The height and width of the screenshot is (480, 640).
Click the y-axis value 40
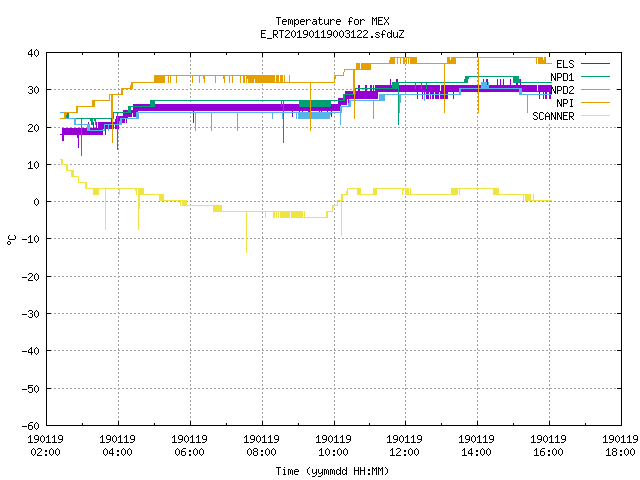click(33, 53)
